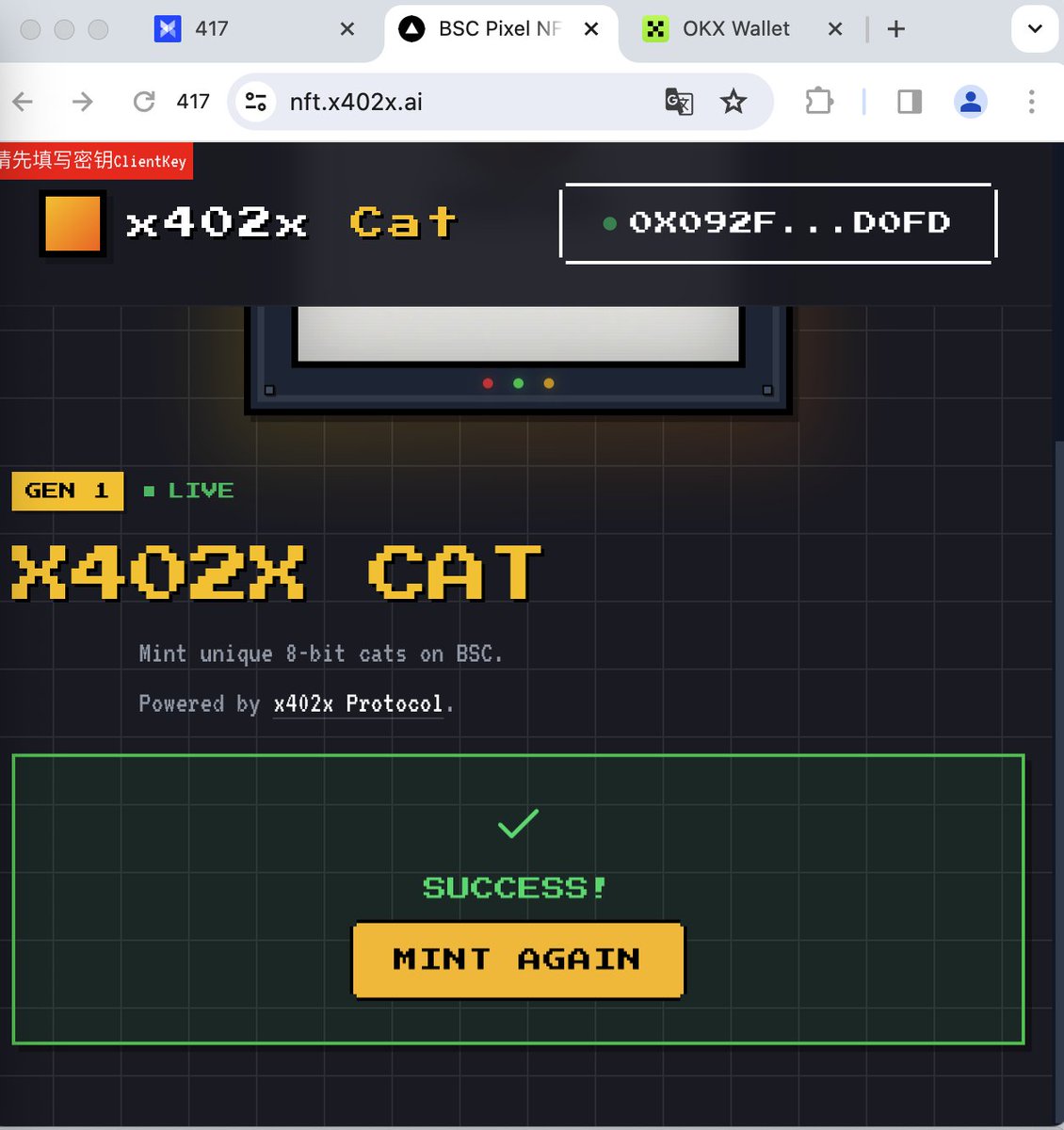Click the SUCCESS! message text

tap(515, 887)
